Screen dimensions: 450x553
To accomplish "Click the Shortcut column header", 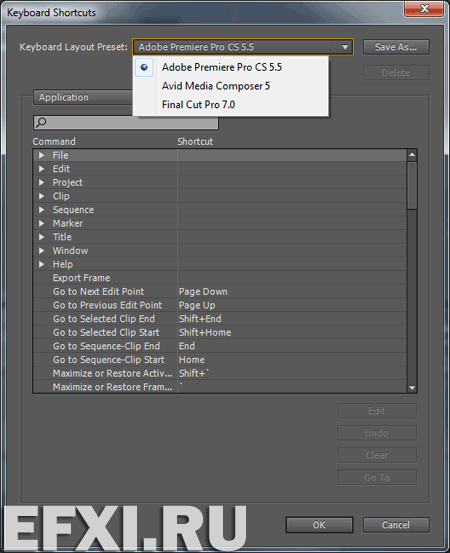I will [x=195, y=141].
